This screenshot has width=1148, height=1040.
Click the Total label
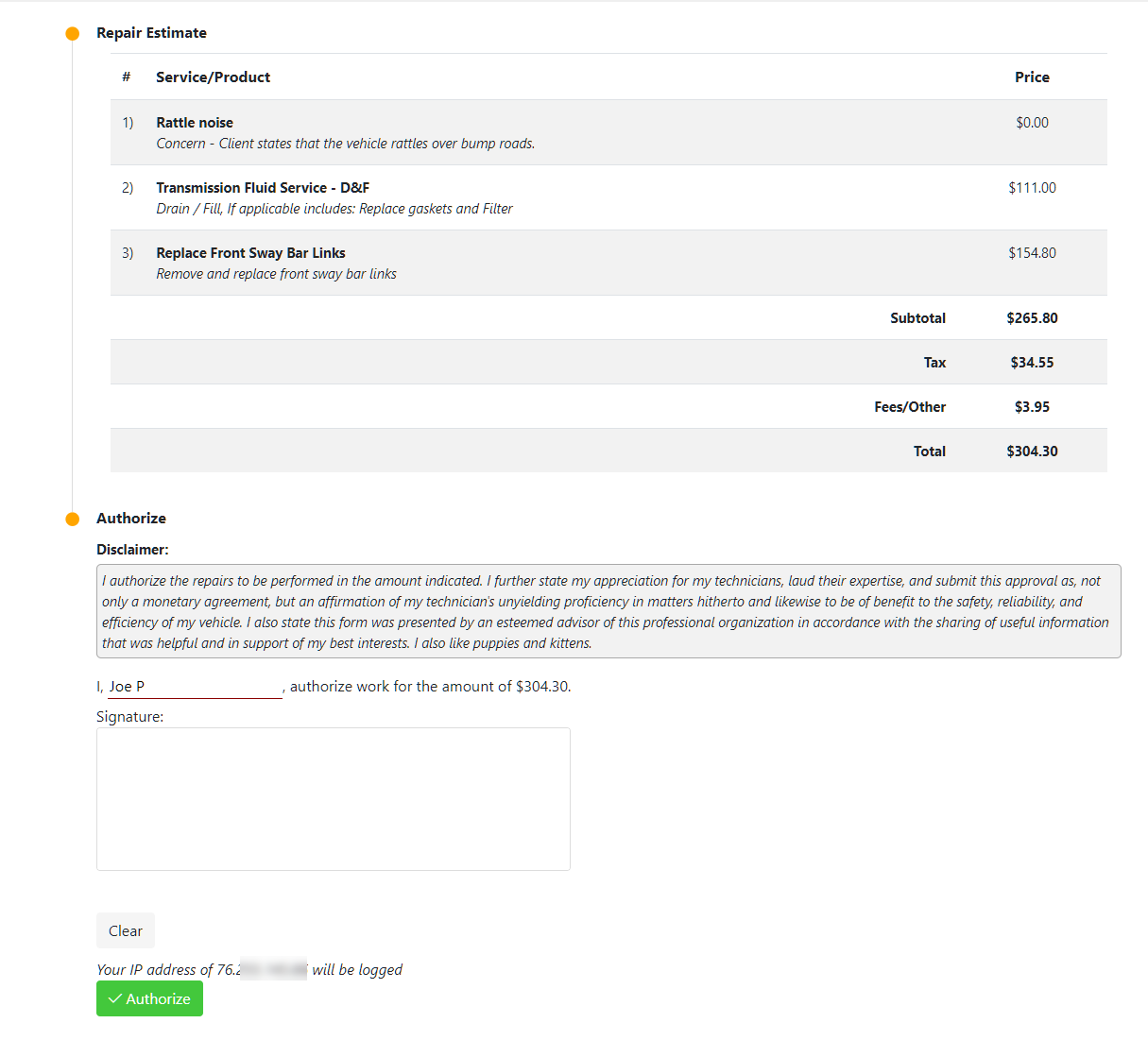pos(930,452)
